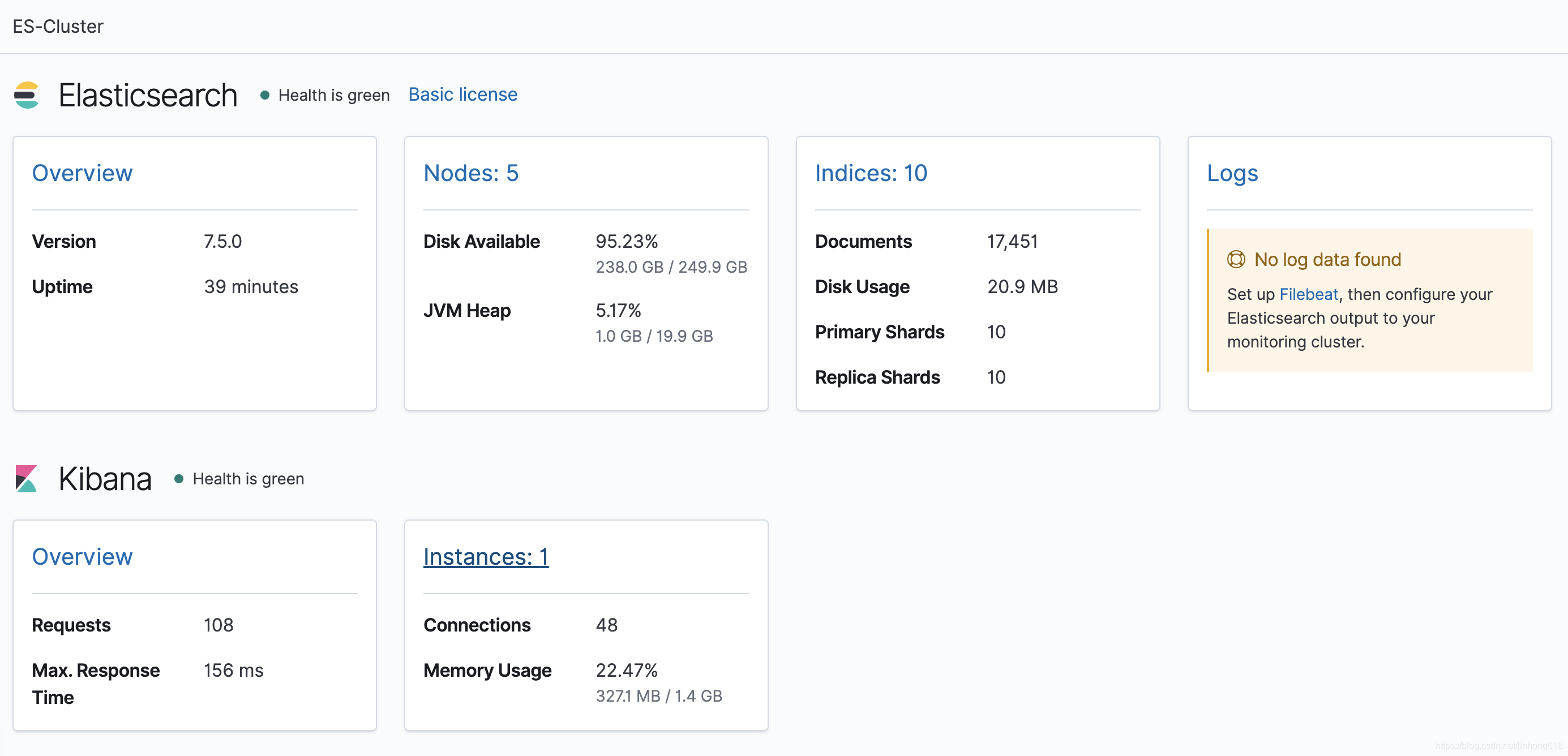
Task: Click the Elasticsearch section heading
Action: (x=148, y=95)
